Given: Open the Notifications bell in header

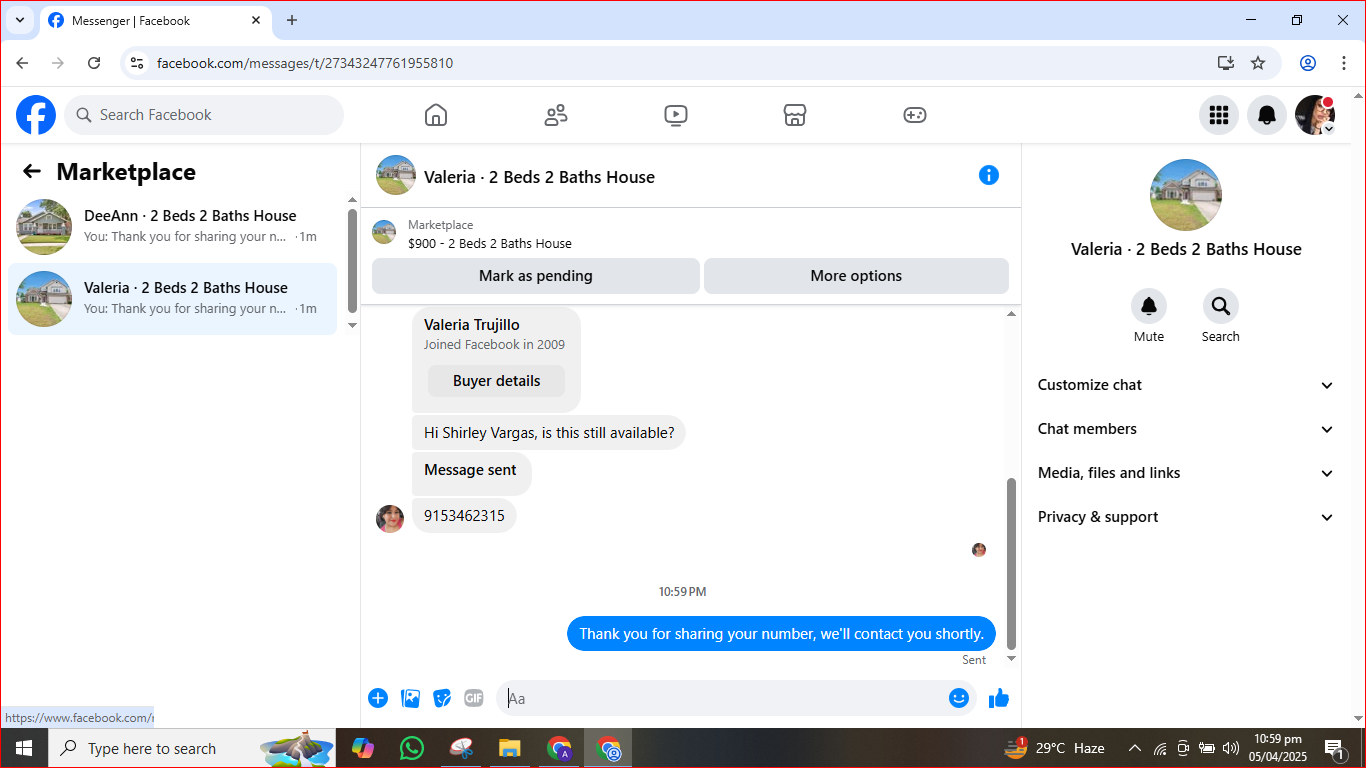Looking at the screenshot, I should coord(1267,115).
